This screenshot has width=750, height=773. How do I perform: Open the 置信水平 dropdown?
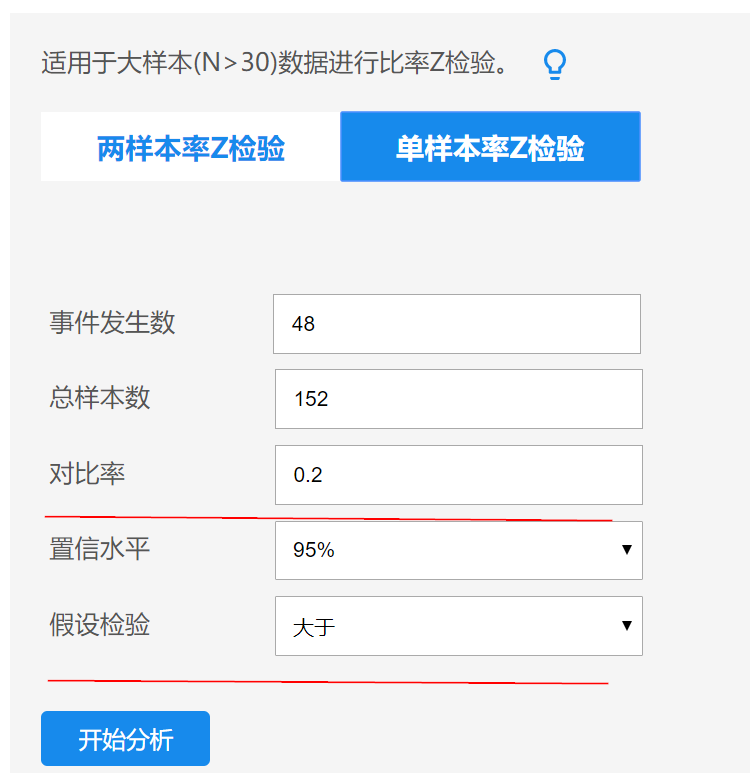[458, 550]
